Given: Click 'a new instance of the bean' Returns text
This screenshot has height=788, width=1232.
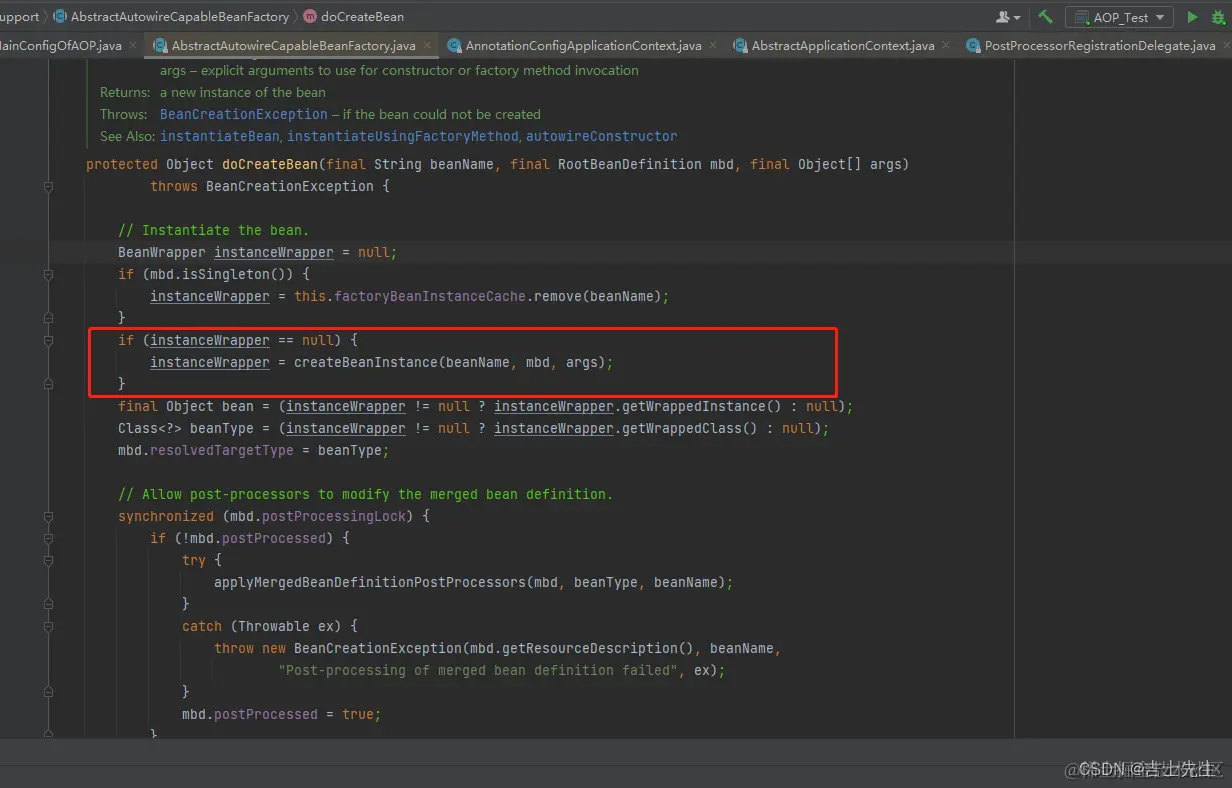Looking at the screenshot, I should (x=243, y=92).
